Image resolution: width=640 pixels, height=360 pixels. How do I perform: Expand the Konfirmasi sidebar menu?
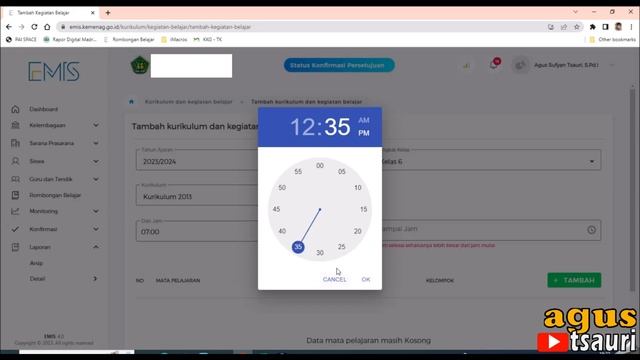click(x=55, y=229)
